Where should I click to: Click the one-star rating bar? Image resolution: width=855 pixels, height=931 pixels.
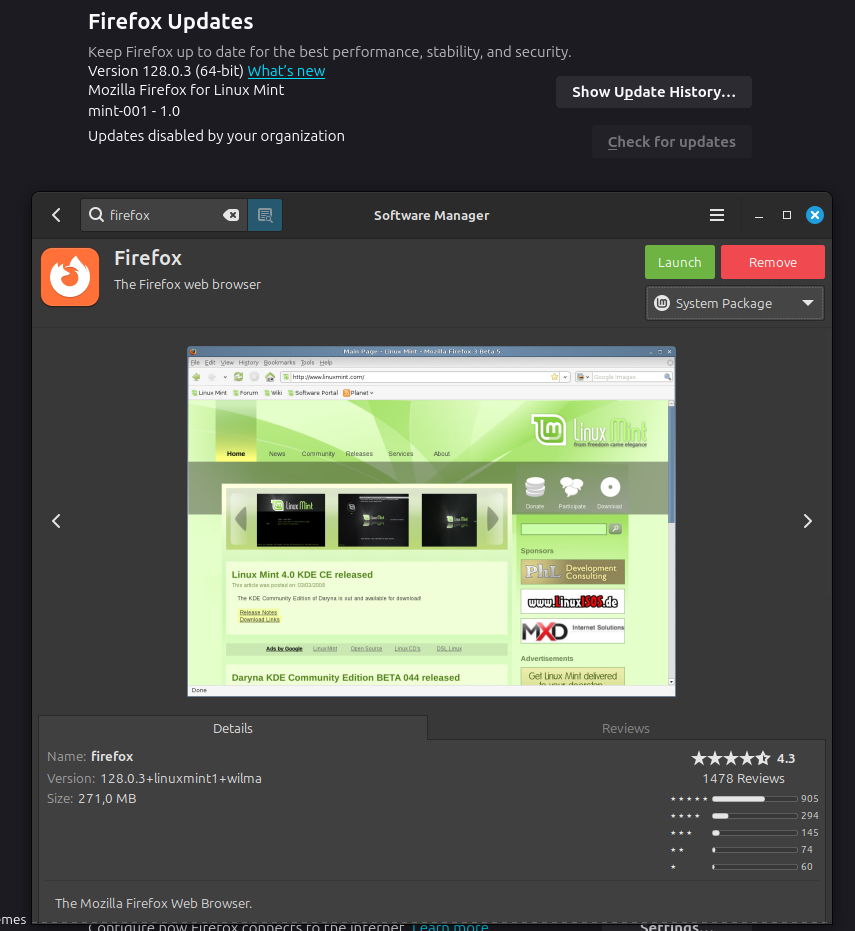[755, 867]
